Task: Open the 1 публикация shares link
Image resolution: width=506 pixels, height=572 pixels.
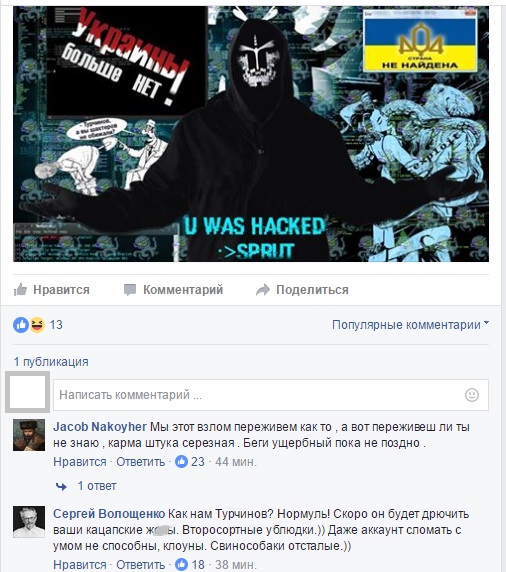Action: pos(51,362)
